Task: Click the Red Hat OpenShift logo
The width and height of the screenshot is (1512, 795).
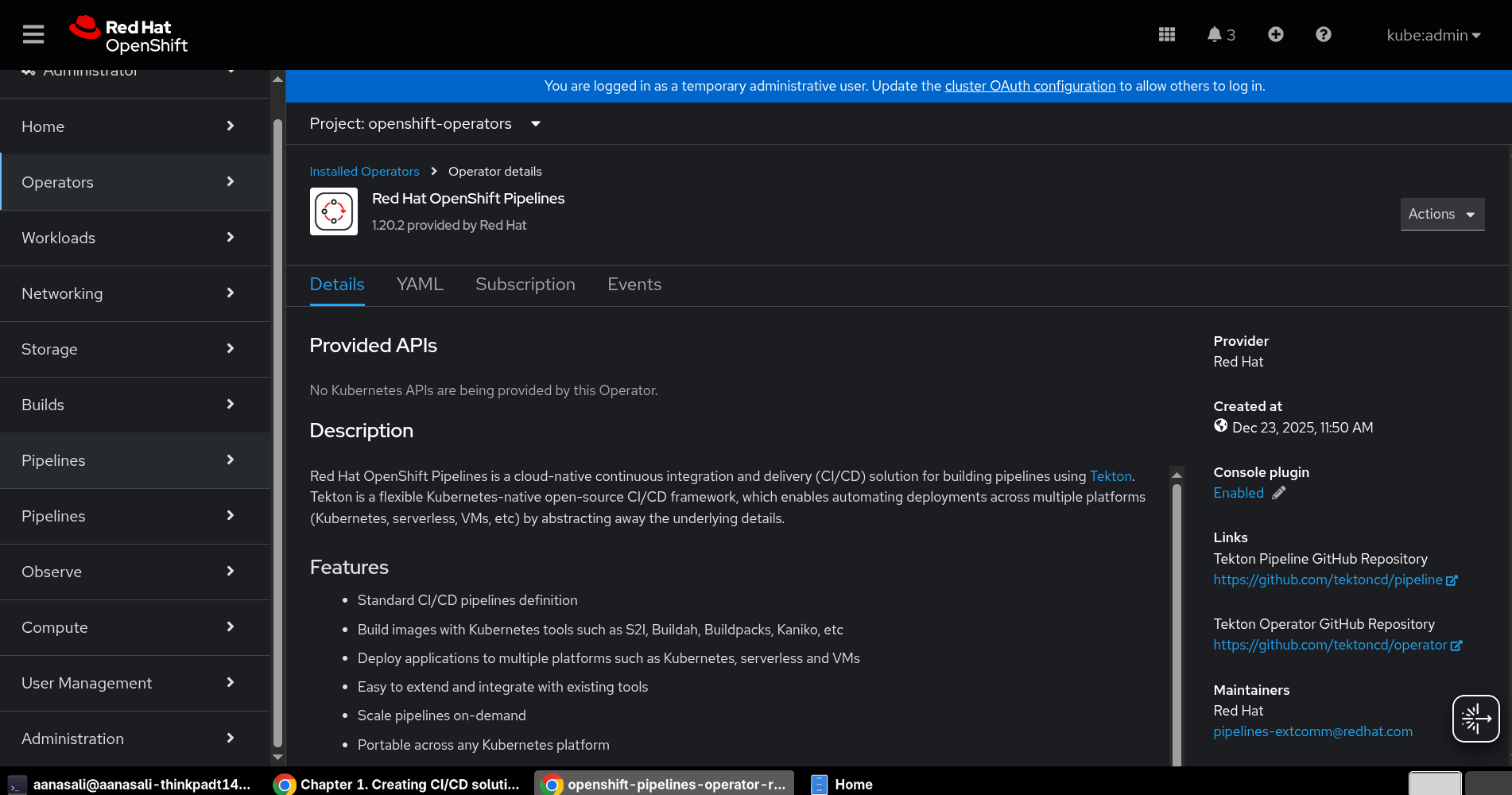Action: click(x=129, y=35)
